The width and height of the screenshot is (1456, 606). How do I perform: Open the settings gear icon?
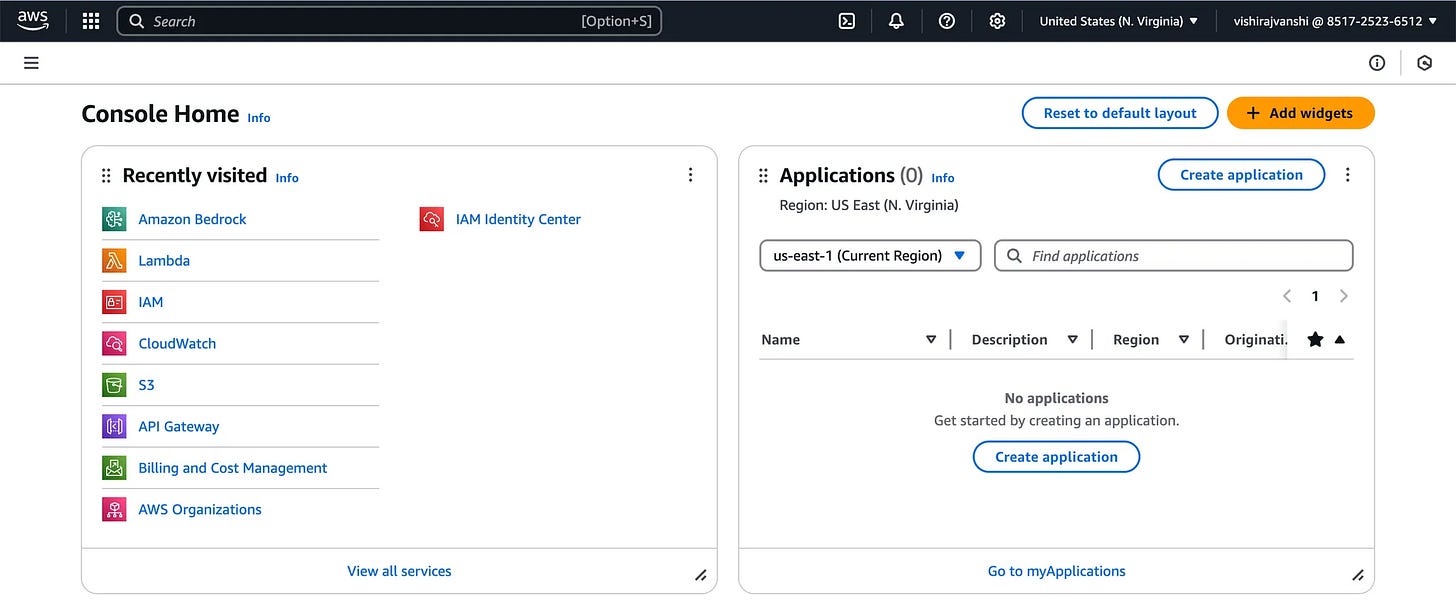click(x=997, y=21)
